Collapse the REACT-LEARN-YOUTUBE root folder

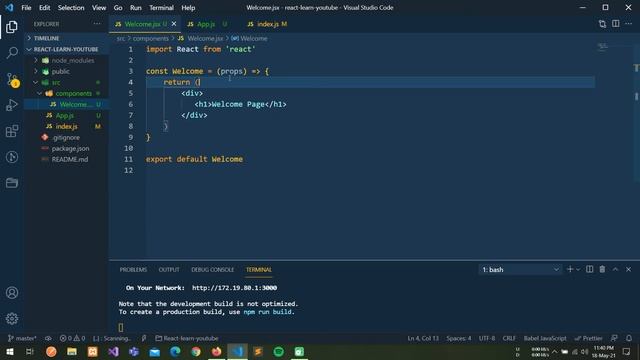point(65,49)
